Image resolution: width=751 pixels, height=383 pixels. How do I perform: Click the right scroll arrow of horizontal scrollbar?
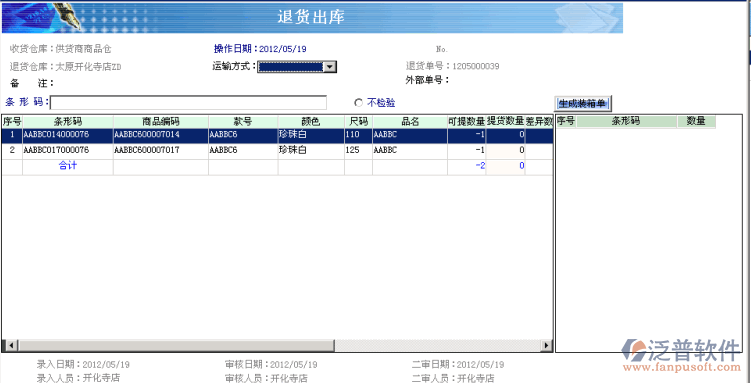pos(546,345)
